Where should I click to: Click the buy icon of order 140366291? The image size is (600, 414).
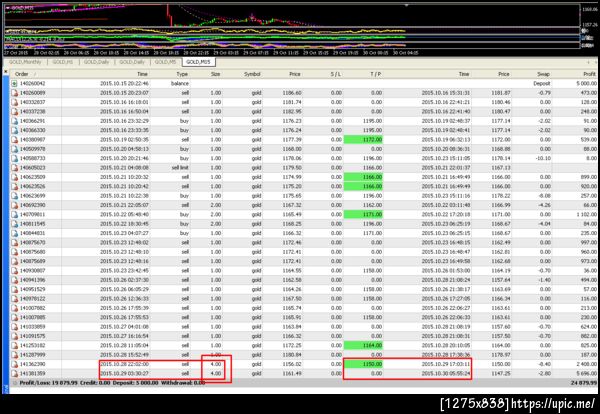15,121
